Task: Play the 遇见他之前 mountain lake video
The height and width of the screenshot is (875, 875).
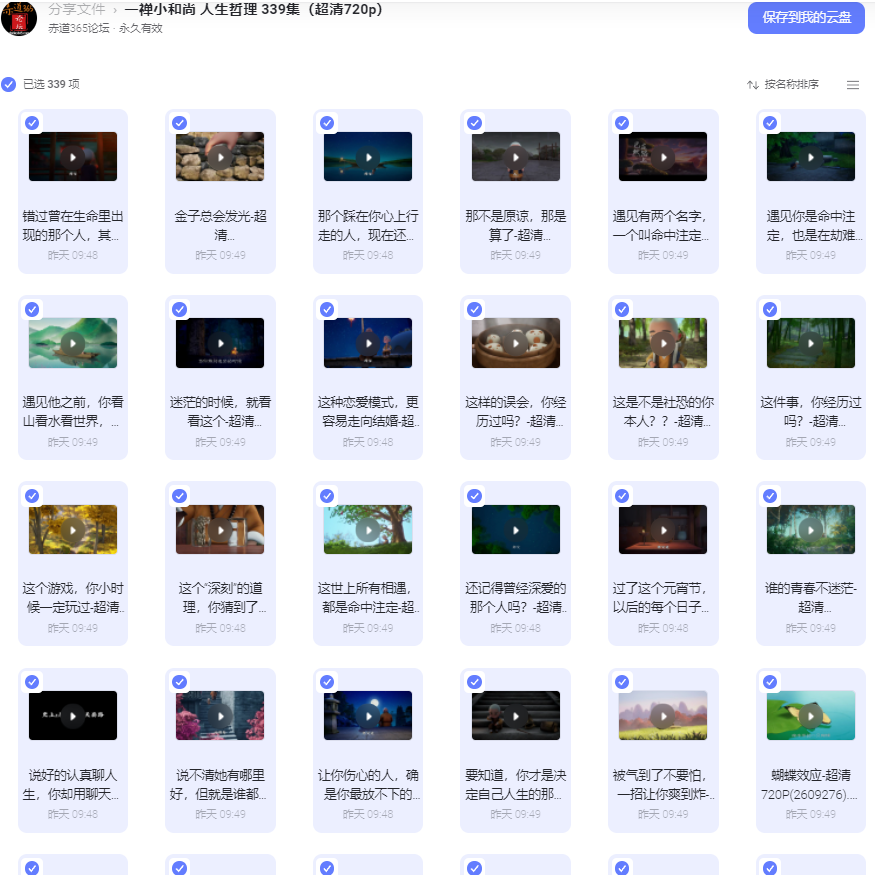Action: click(73, 343)
